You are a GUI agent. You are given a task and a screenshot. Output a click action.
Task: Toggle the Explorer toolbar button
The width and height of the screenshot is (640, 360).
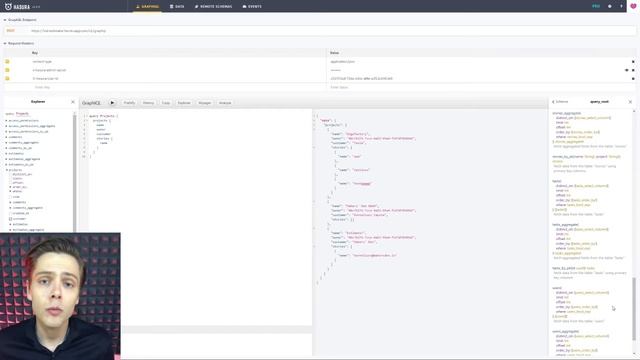(x=184, y=103)
